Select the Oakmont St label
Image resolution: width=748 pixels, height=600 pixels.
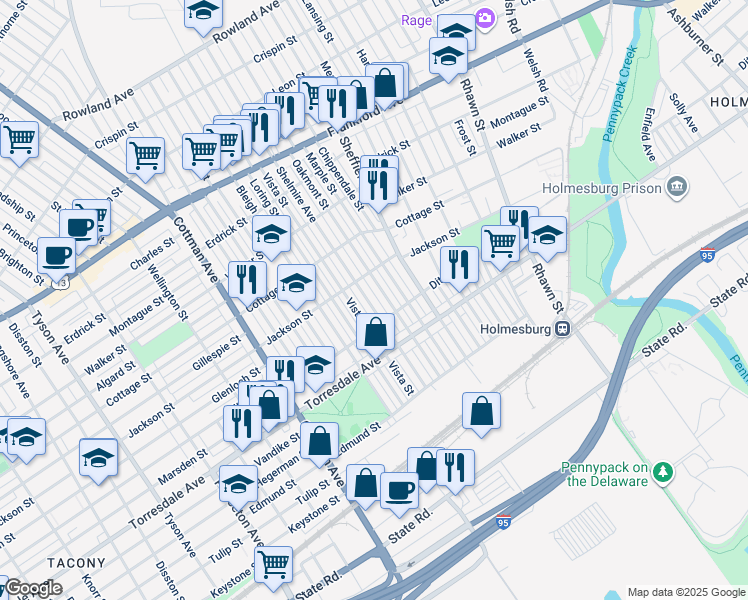coord(311,185)
